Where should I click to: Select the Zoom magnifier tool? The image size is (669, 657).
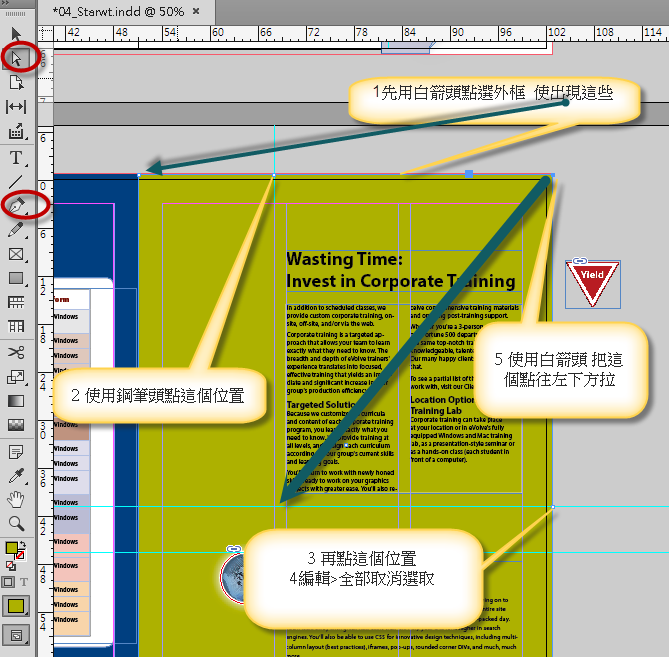[16, 523]
